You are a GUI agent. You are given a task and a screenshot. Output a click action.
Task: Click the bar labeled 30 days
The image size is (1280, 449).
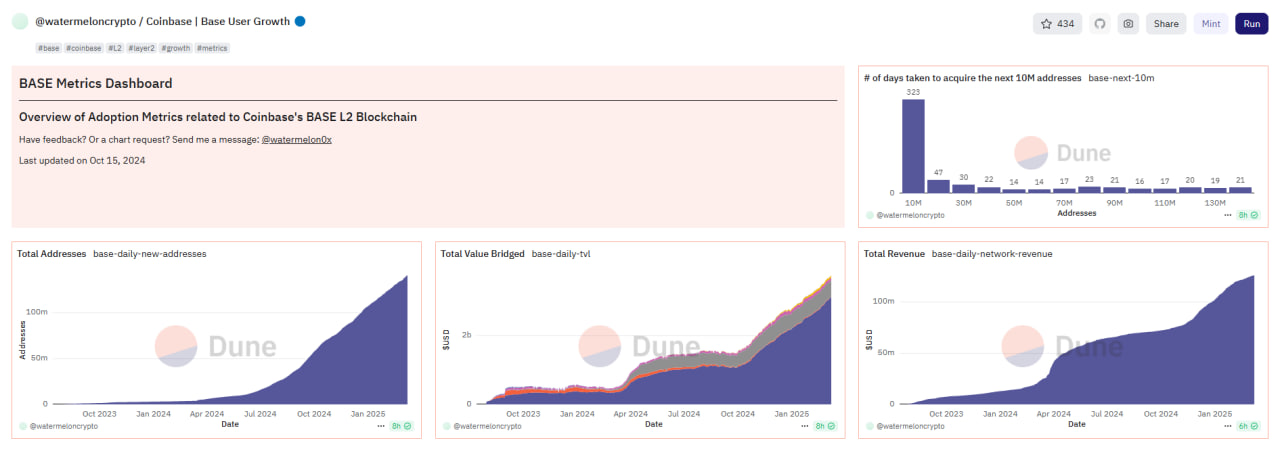[x=963, y=188]
